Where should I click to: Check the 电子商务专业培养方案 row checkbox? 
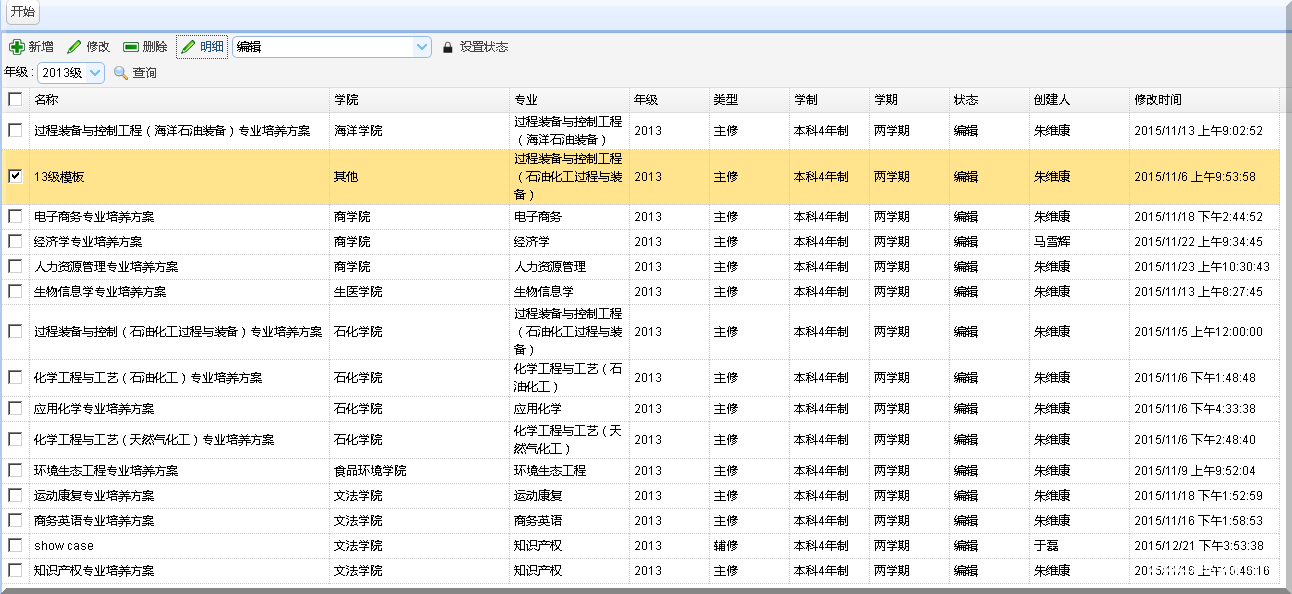coord(15,216)
